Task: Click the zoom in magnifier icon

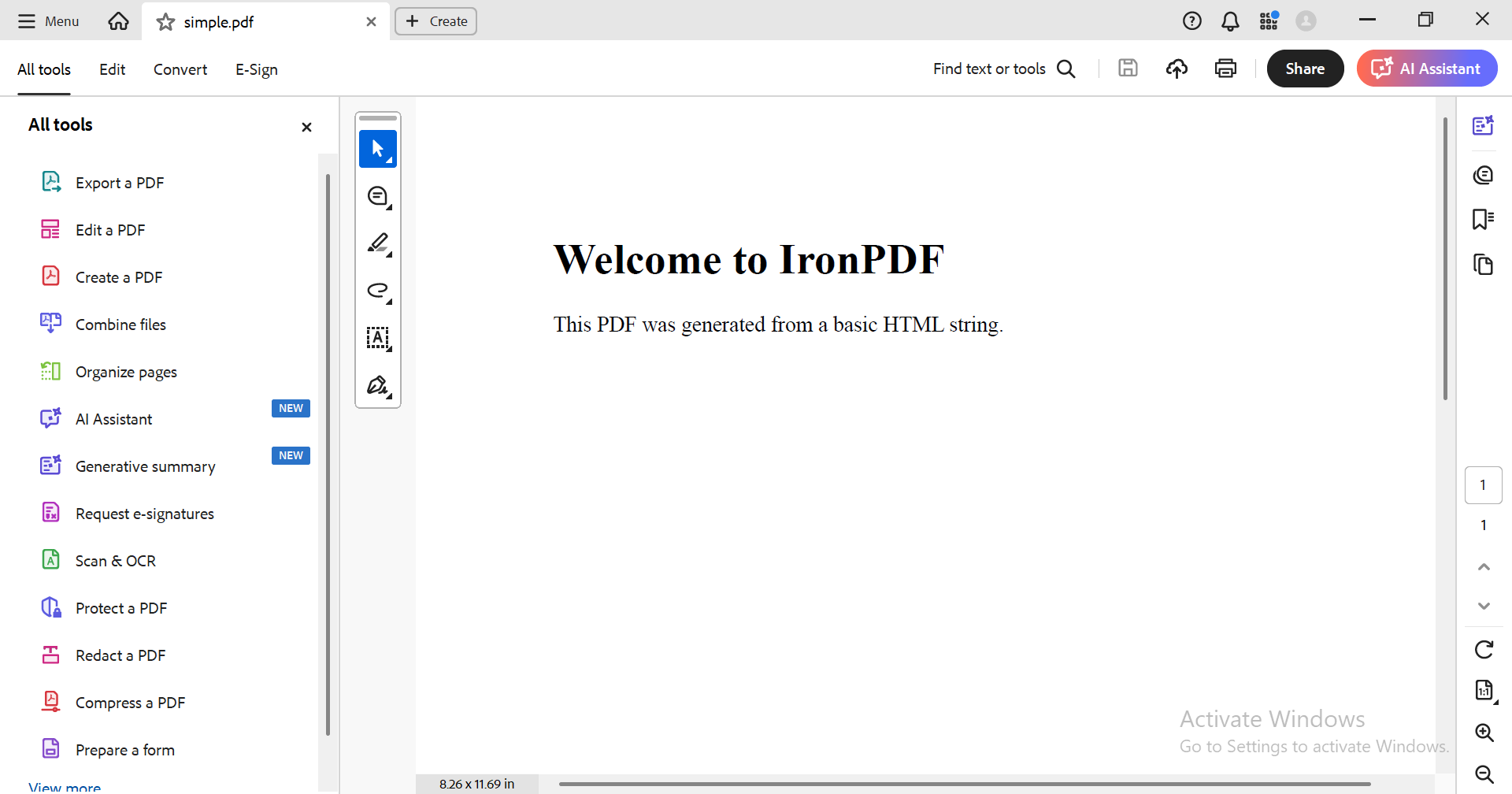Action: (1484, 733)
